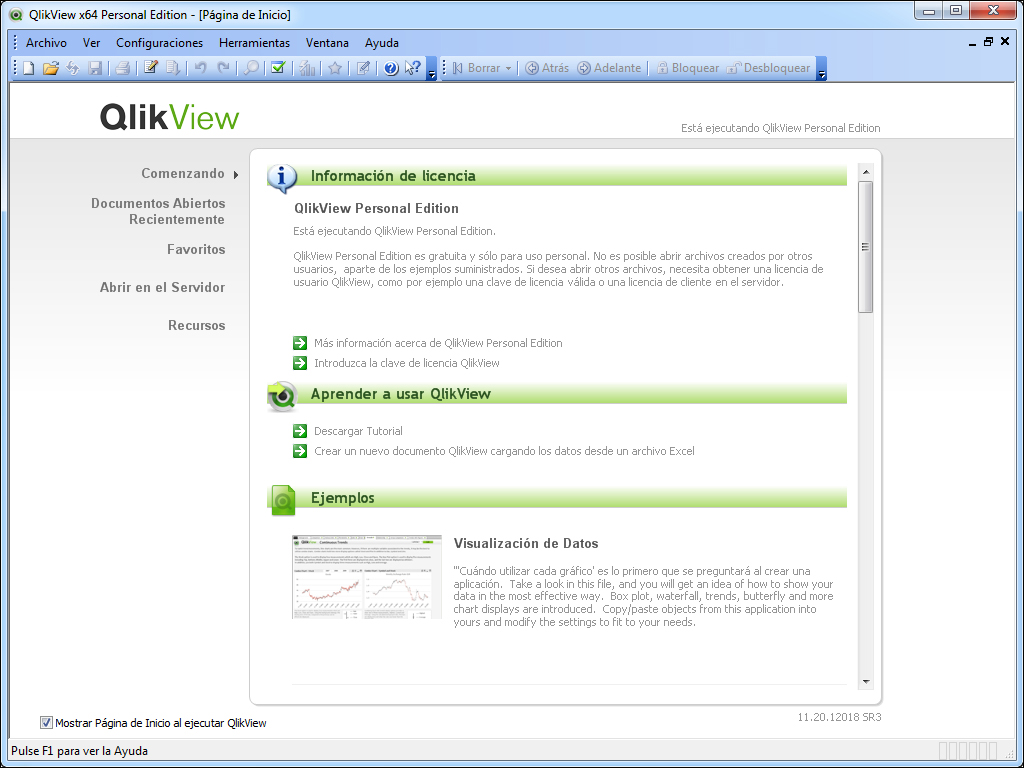
Task: Close the Página de Inicio document window
Action: pos(1005,42)
